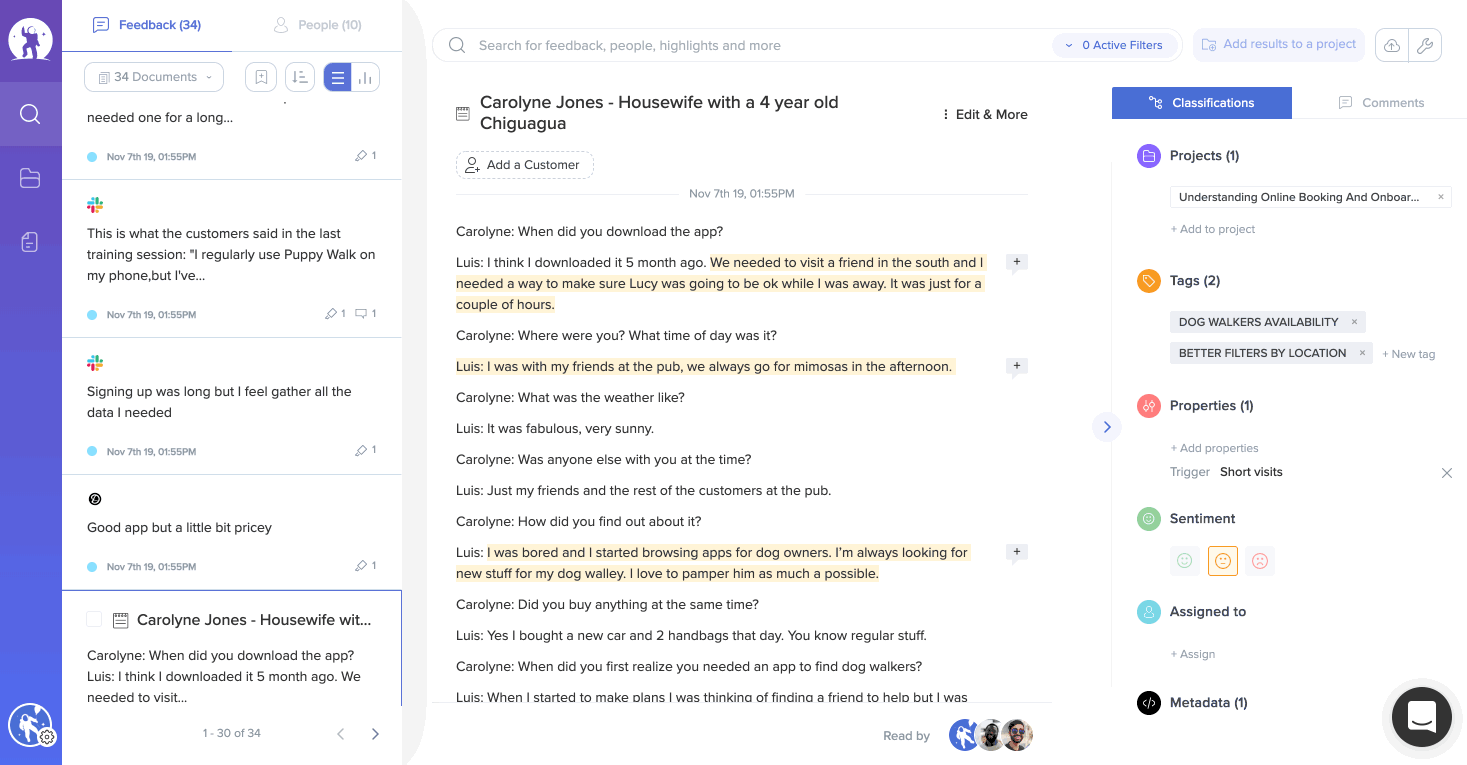Open the training session Puppy Walk feedback
Image resolution: width=1467 pixels, height=765 pixels.
coord(232,259)
